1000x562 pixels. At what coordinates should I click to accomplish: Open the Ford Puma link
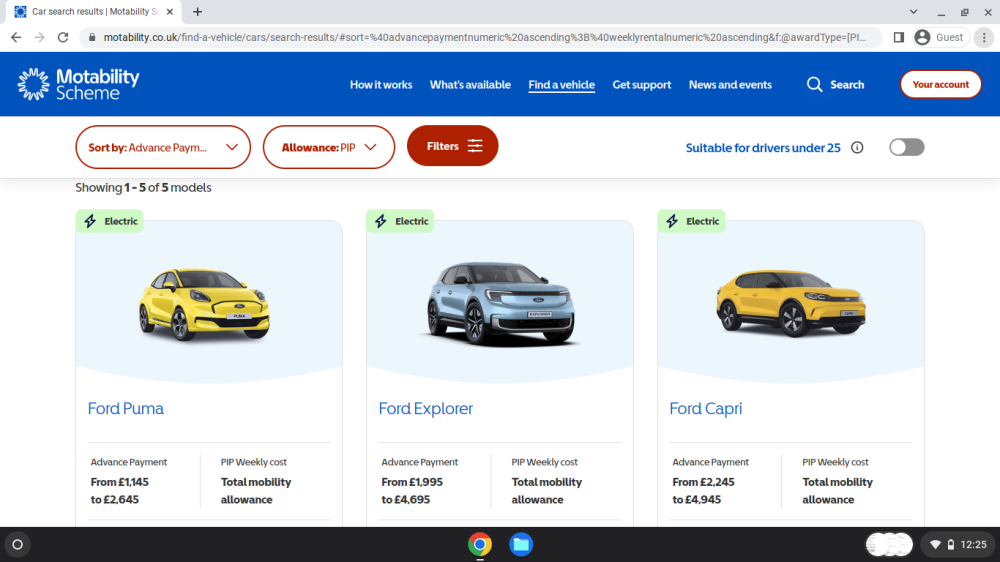click(x=126, y=408)
